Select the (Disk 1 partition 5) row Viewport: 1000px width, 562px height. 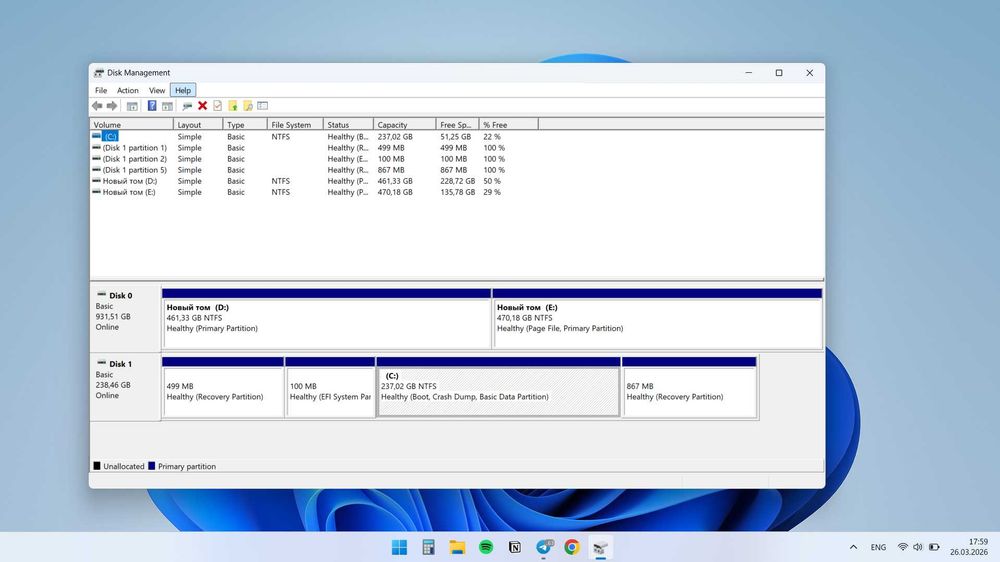click(x=135, y=170)
